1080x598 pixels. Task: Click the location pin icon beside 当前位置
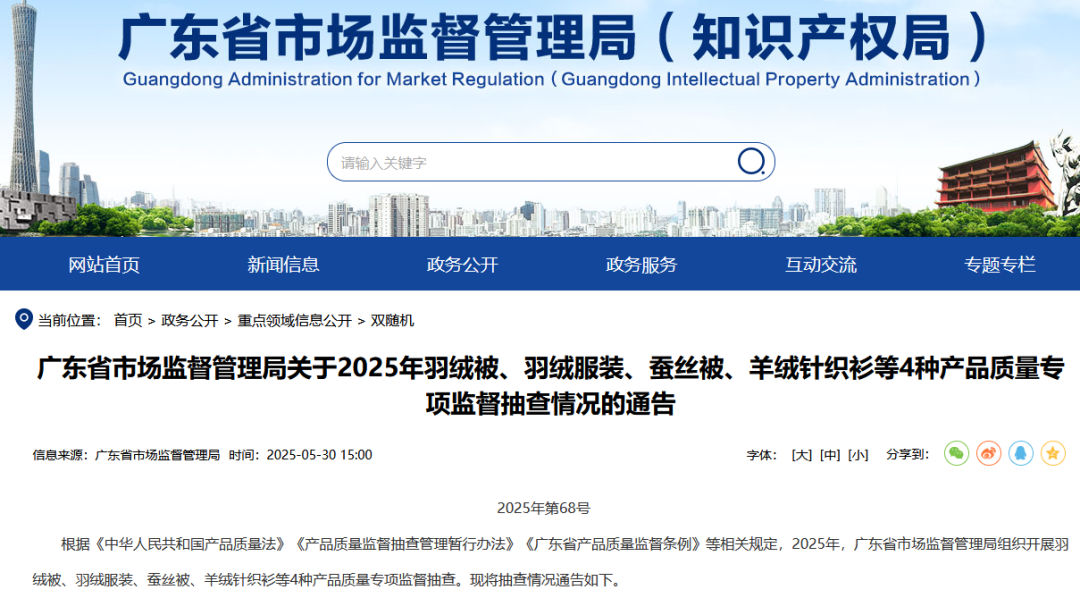tap(24, 320)
